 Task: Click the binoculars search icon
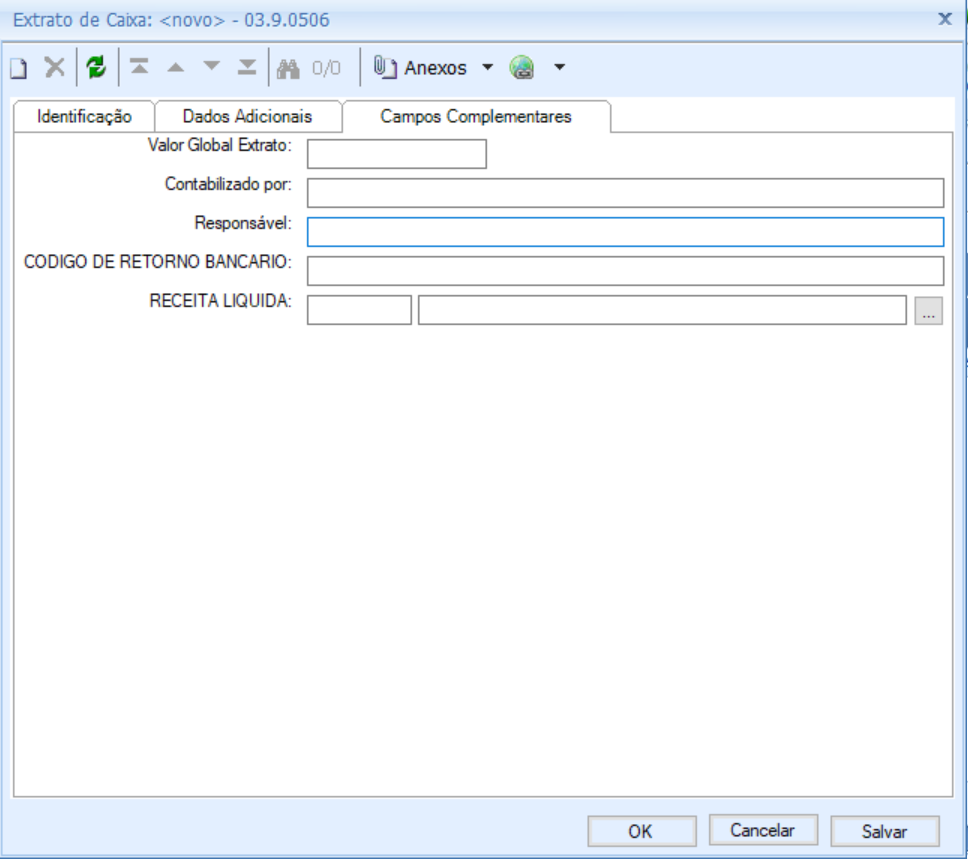point(288,68)
